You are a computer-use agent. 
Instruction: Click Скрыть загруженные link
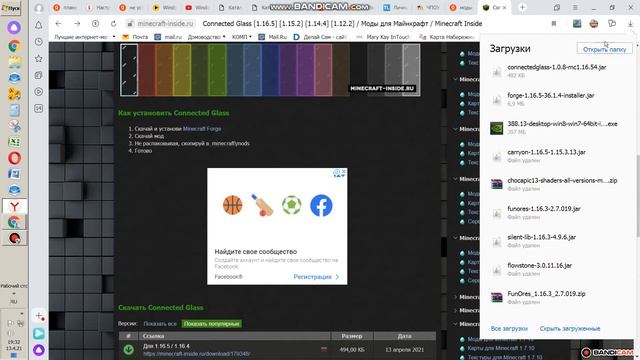tap(570, 329)
